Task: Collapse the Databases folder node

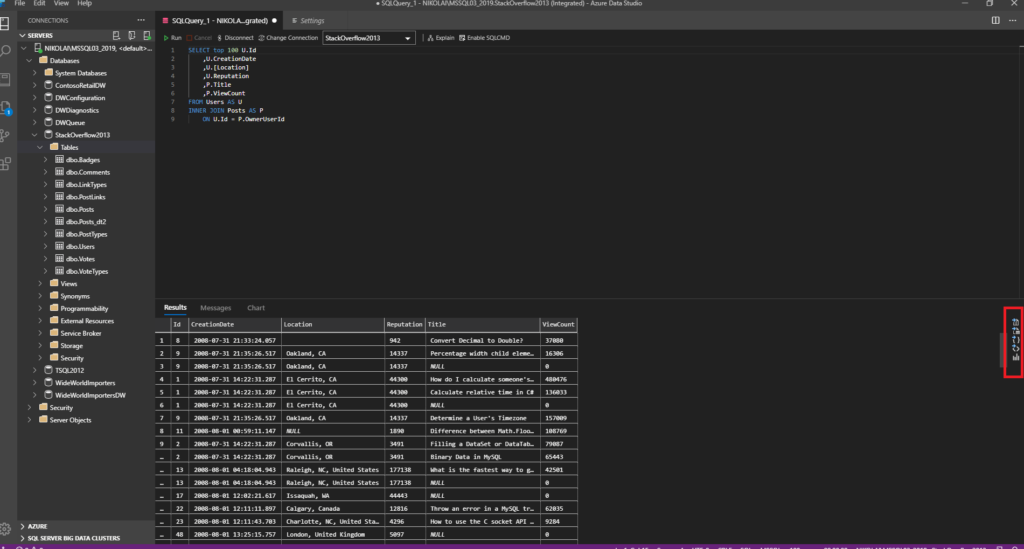Action: 29,60
